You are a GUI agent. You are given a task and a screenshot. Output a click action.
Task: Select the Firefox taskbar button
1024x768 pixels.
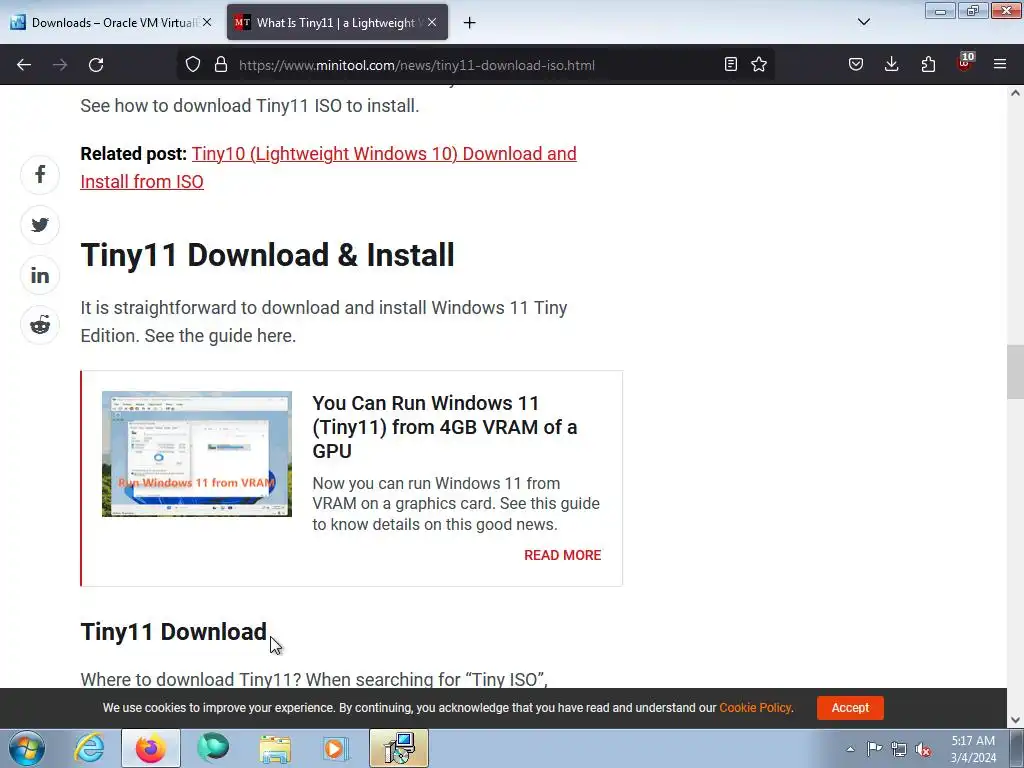tap(151, 748)
